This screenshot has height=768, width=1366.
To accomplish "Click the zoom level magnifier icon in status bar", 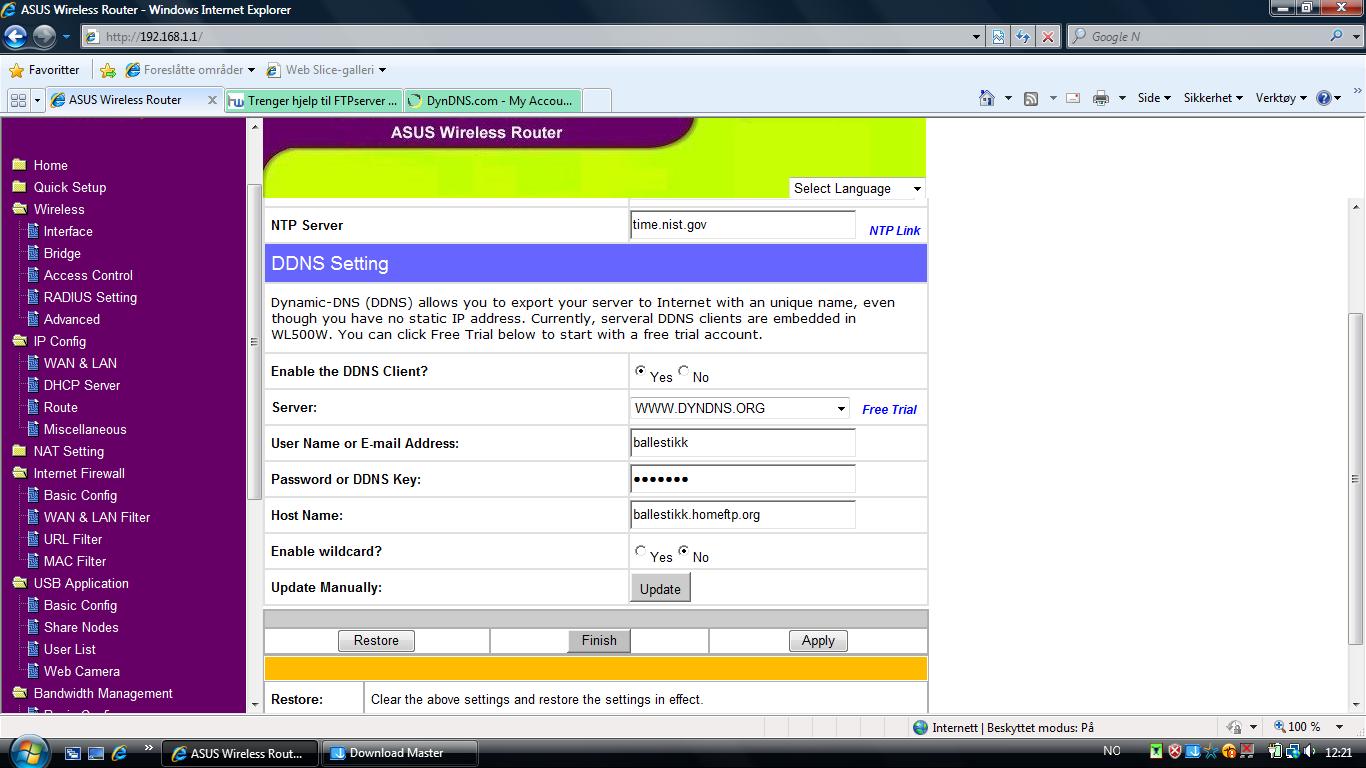I will [1279, 727].
